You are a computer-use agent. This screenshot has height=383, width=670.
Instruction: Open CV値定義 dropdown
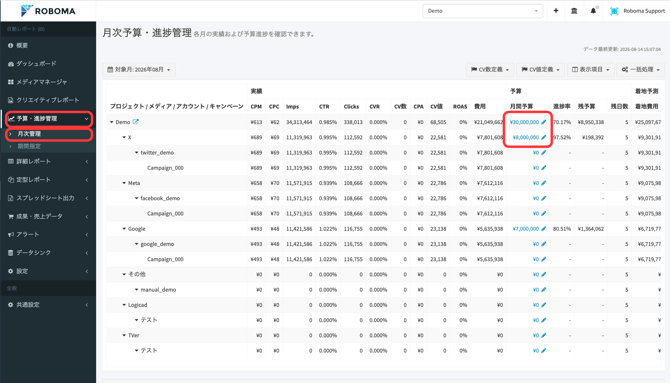pyautogui.click(x=541, y=70)
